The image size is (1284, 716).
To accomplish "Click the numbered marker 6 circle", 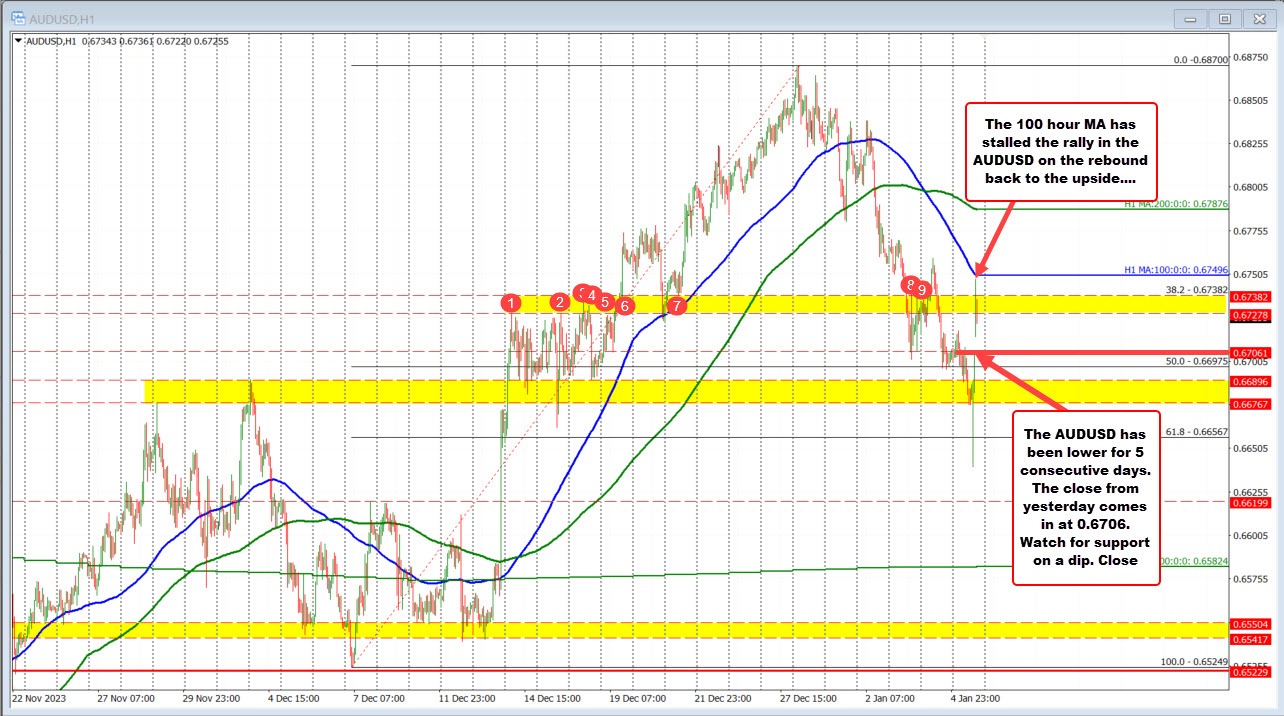I will click(x=624, y=307).
